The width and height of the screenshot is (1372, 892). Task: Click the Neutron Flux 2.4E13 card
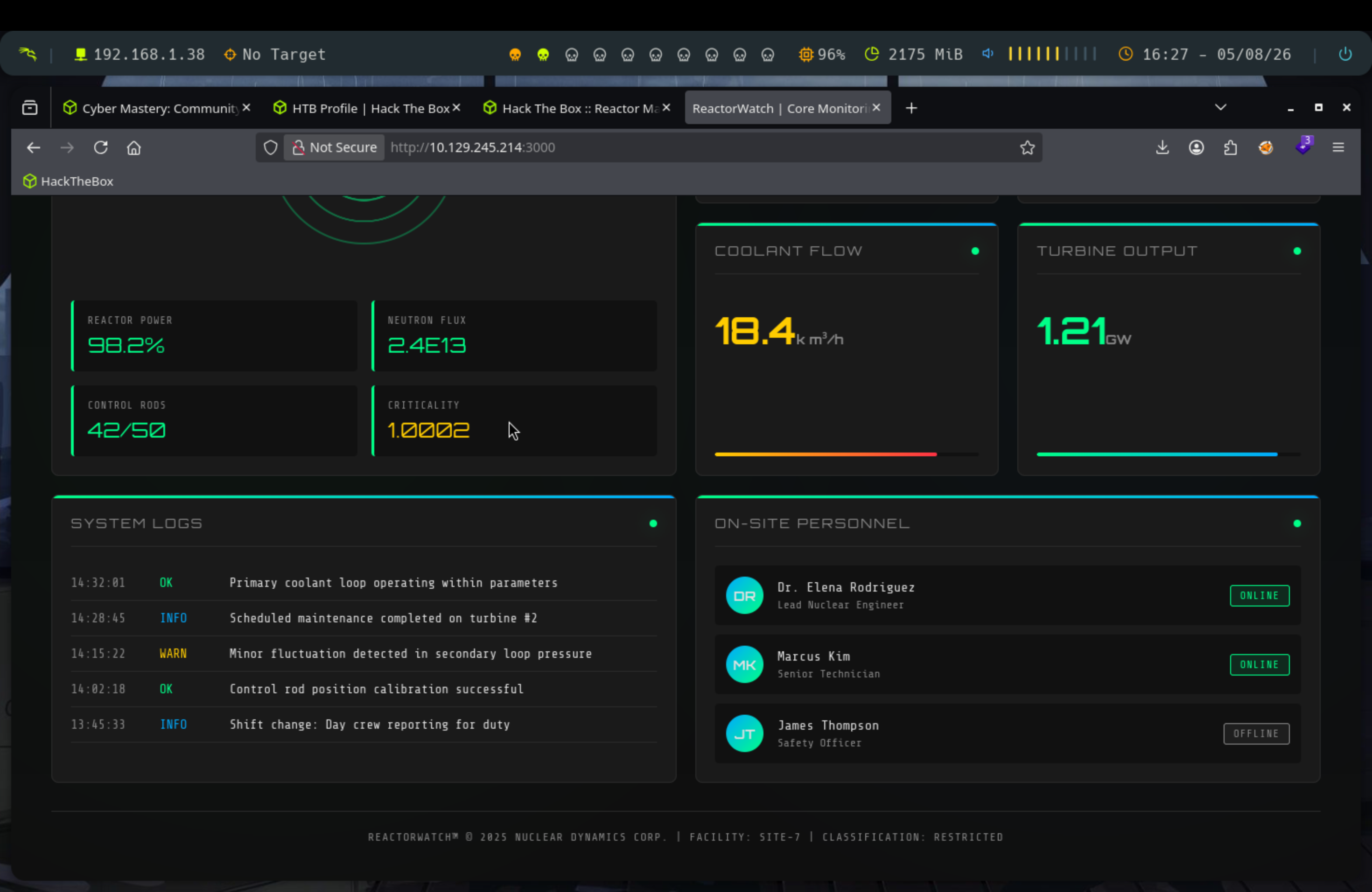[x=514, y=335]
